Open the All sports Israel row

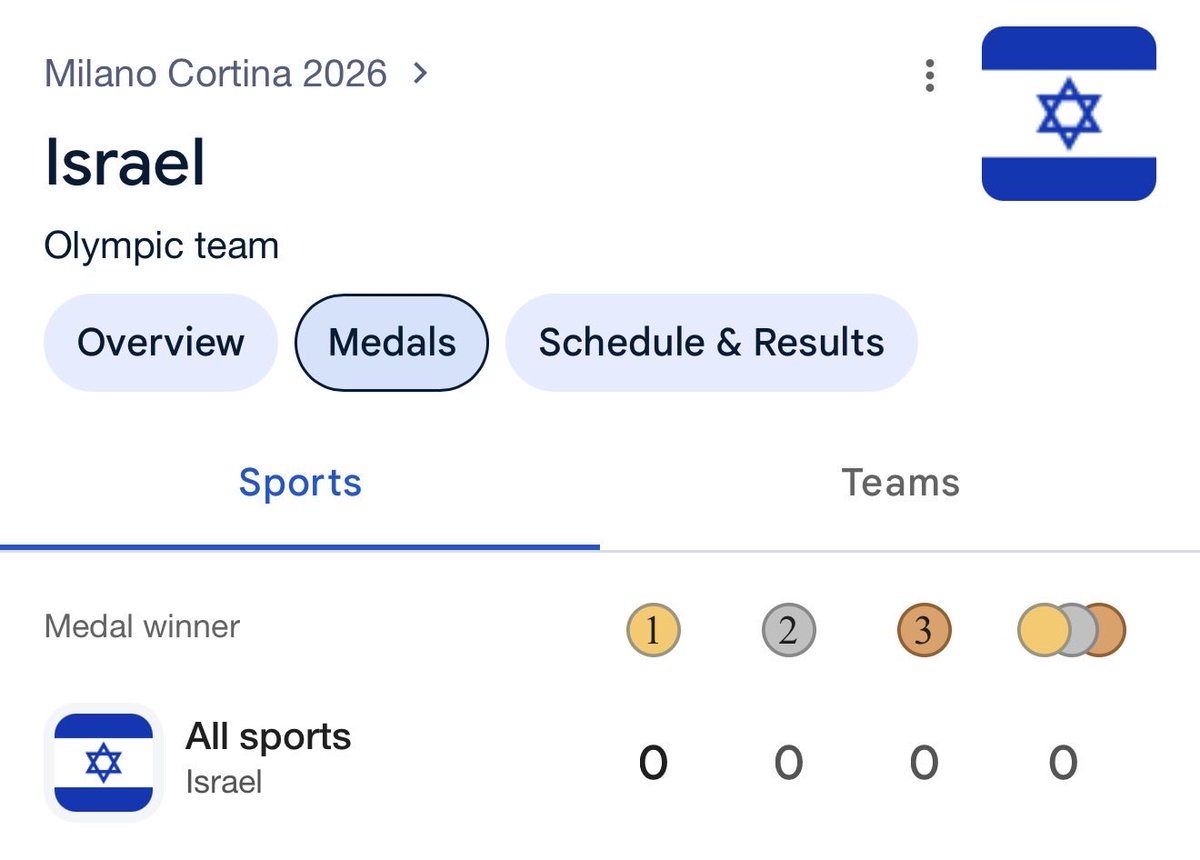(x=600, y=762)
